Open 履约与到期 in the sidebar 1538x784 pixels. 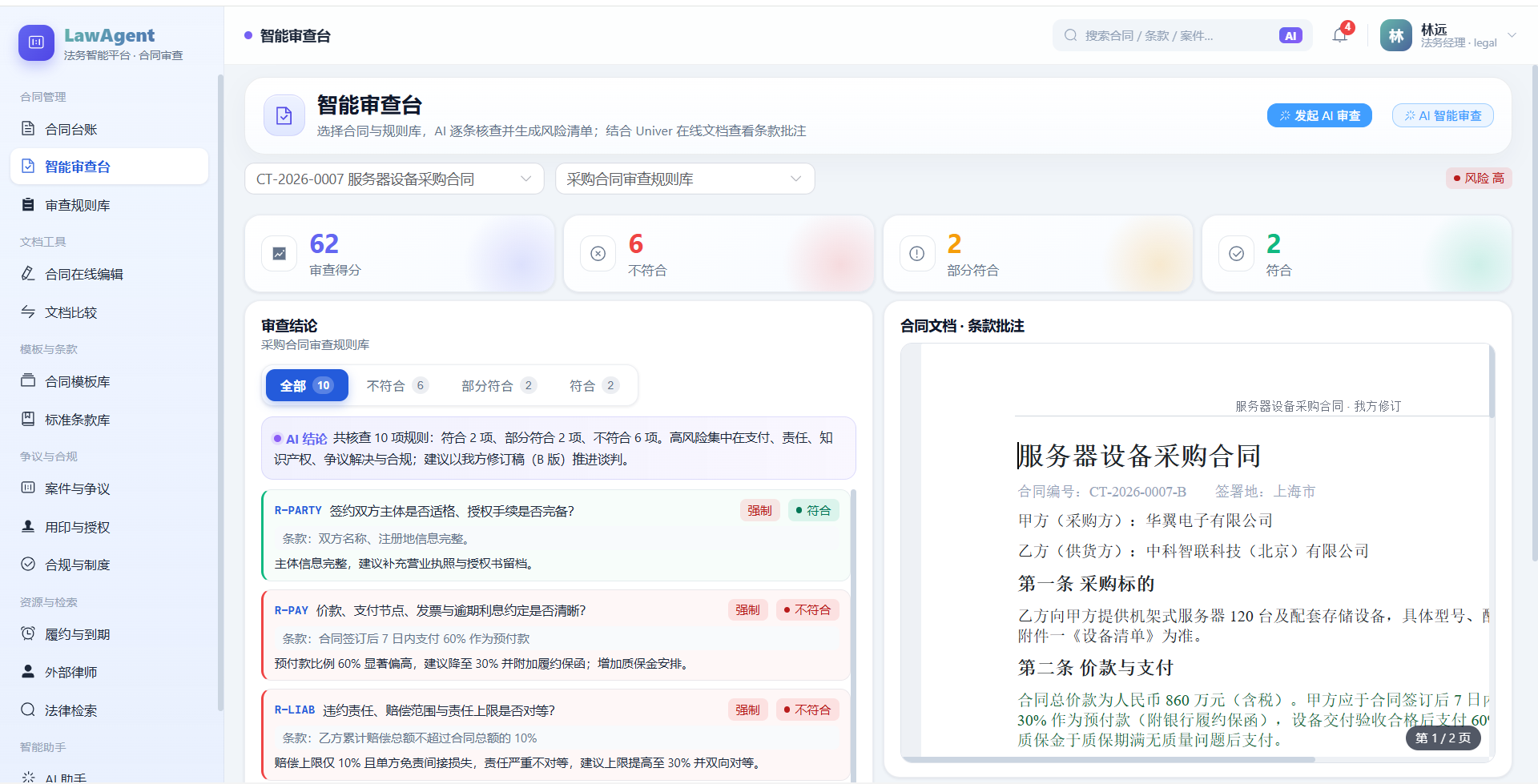click(109, 634)
